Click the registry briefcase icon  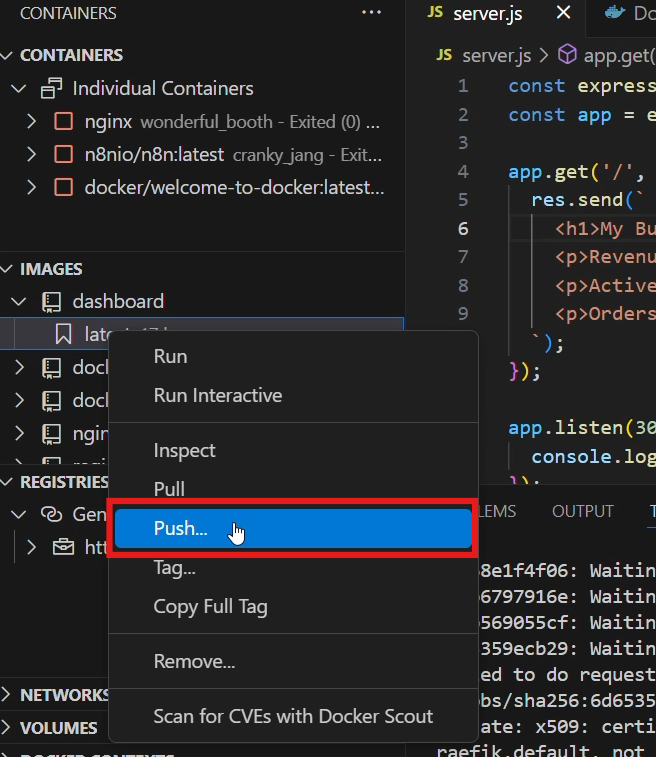pos(63,547)
